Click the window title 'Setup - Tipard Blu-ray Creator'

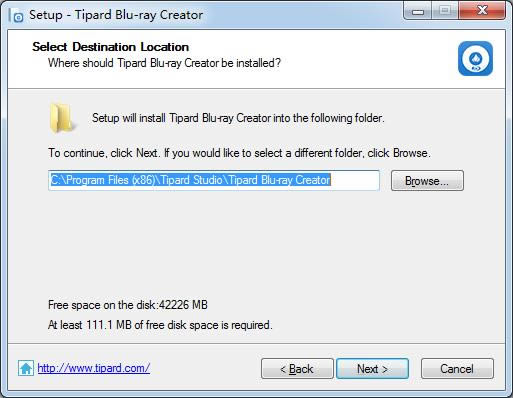coord(116,15)
